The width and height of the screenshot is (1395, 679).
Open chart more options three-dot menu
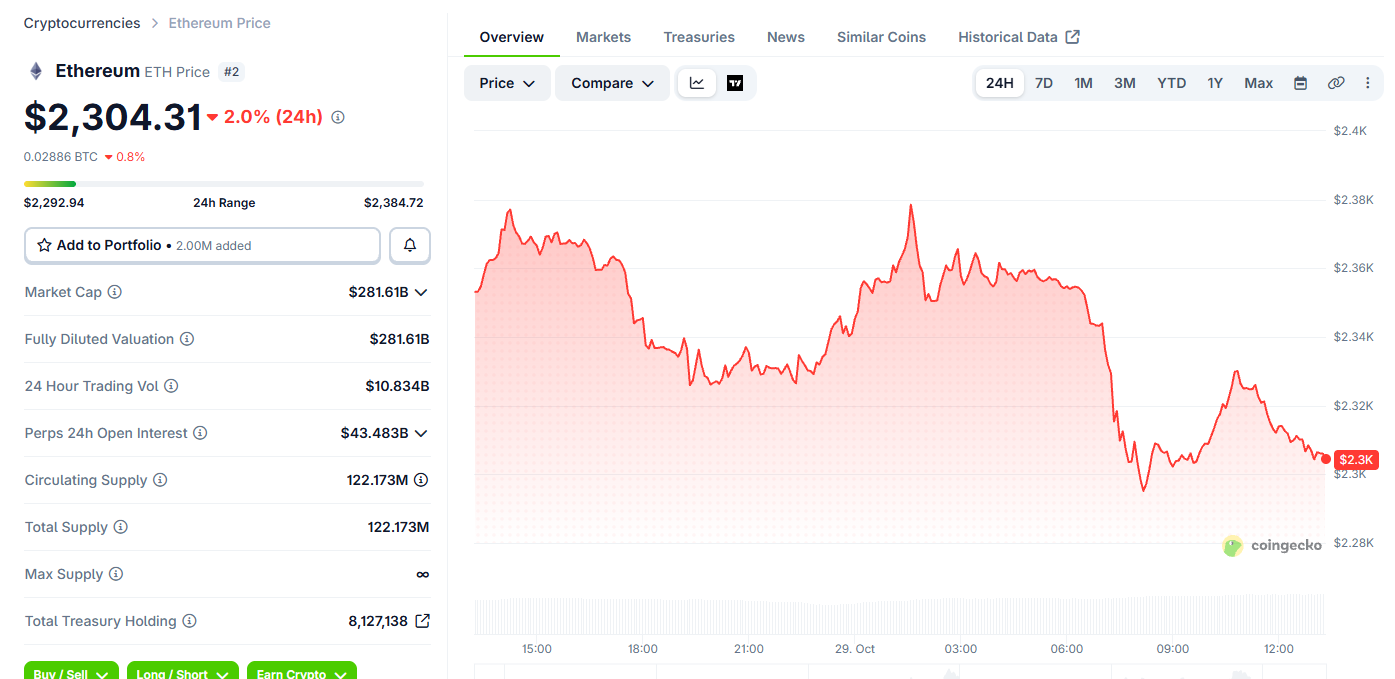[1368, 83]
